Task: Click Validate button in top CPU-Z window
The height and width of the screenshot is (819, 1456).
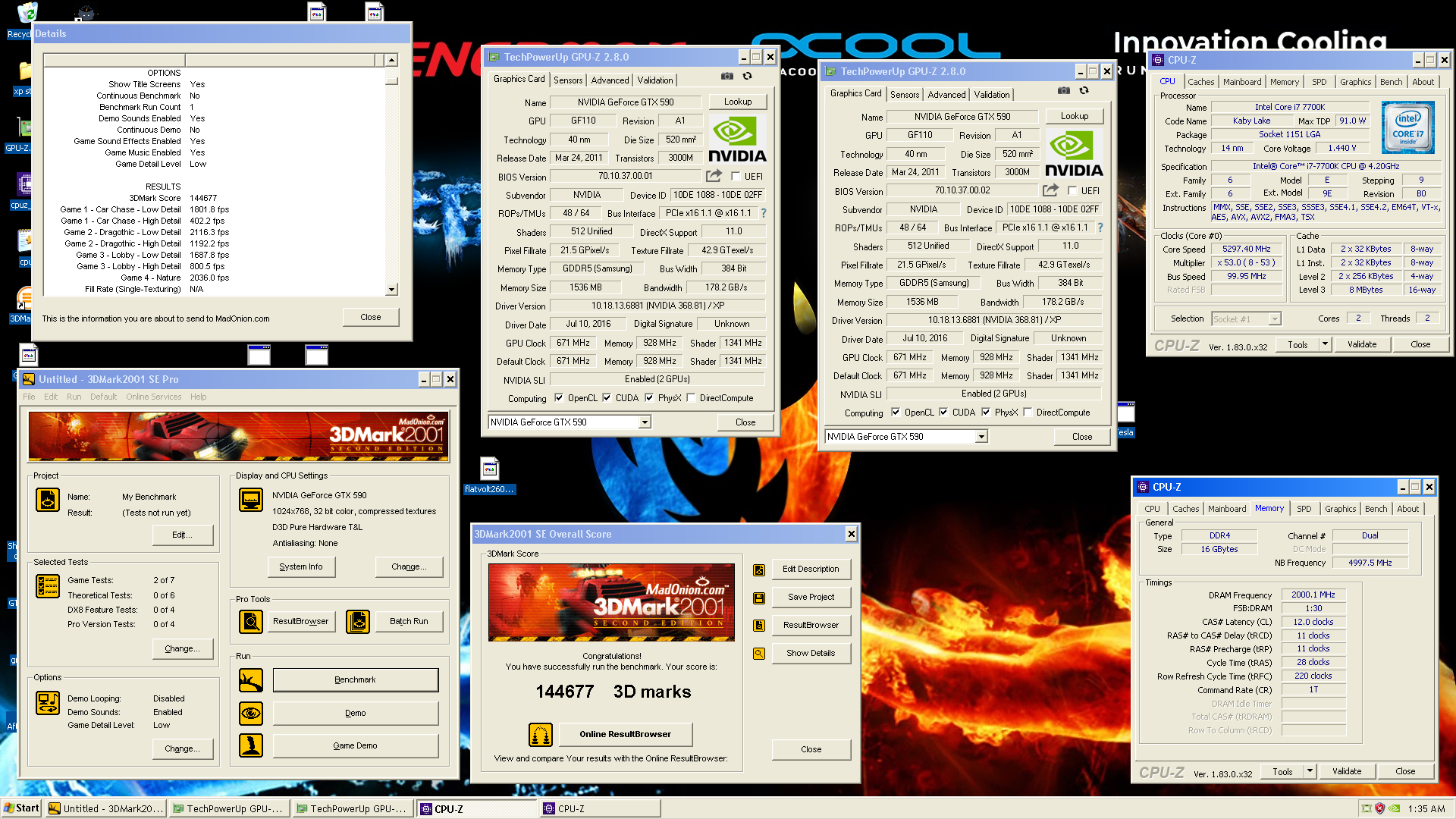Action: pos(1361,344)
